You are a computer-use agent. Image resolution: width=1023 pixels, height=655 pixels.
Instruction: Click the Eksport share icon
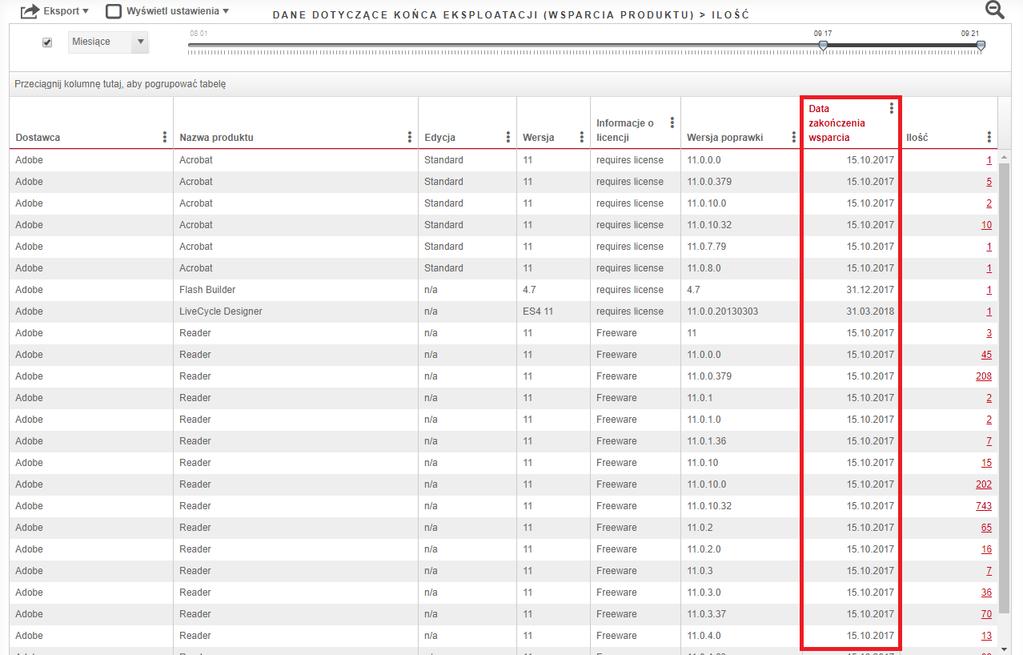coord(30,11)
